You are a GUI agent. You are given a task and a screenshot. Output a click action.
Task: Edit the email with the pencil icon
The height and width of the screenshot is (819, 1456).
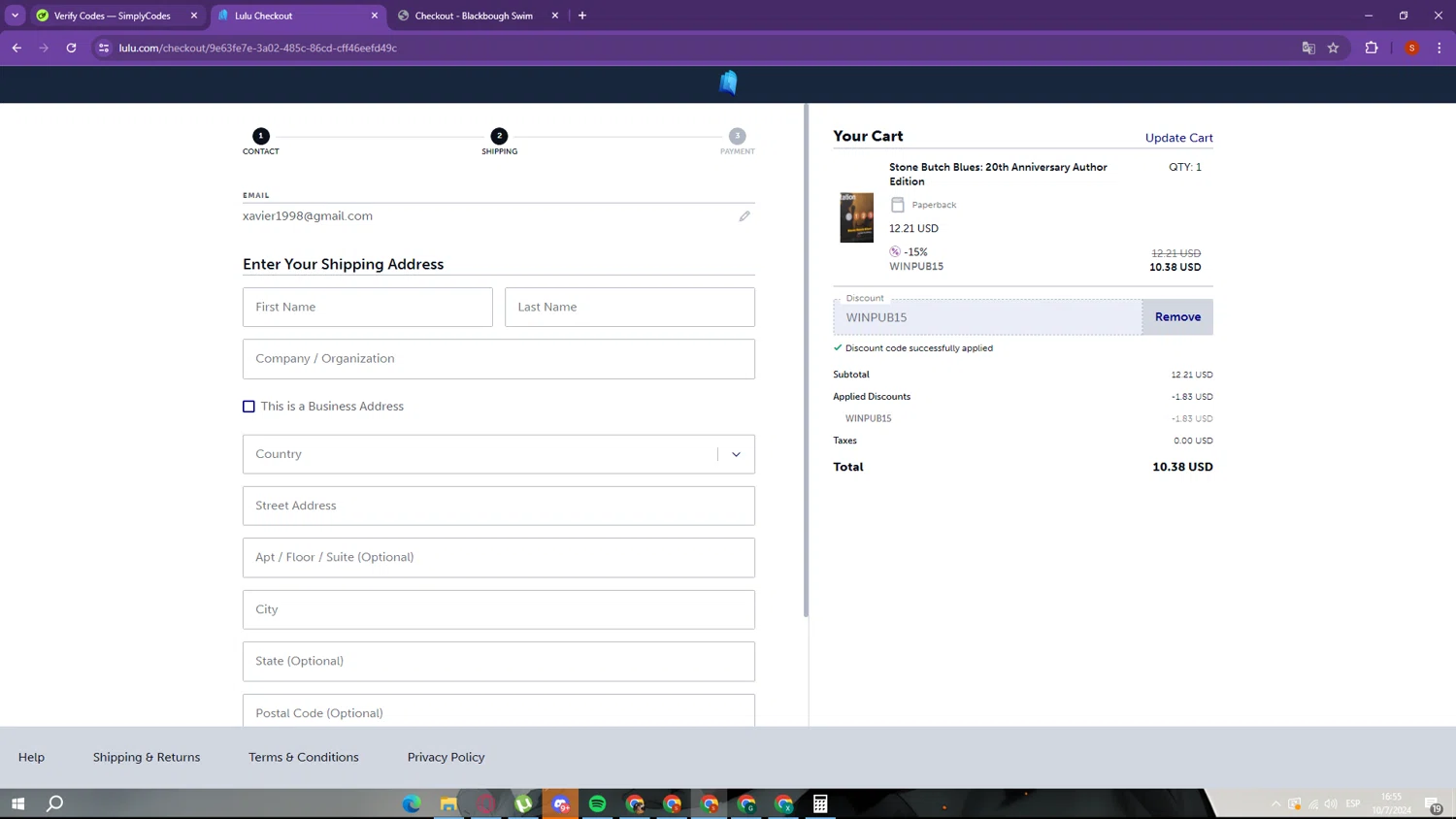(x=745, y=216)
